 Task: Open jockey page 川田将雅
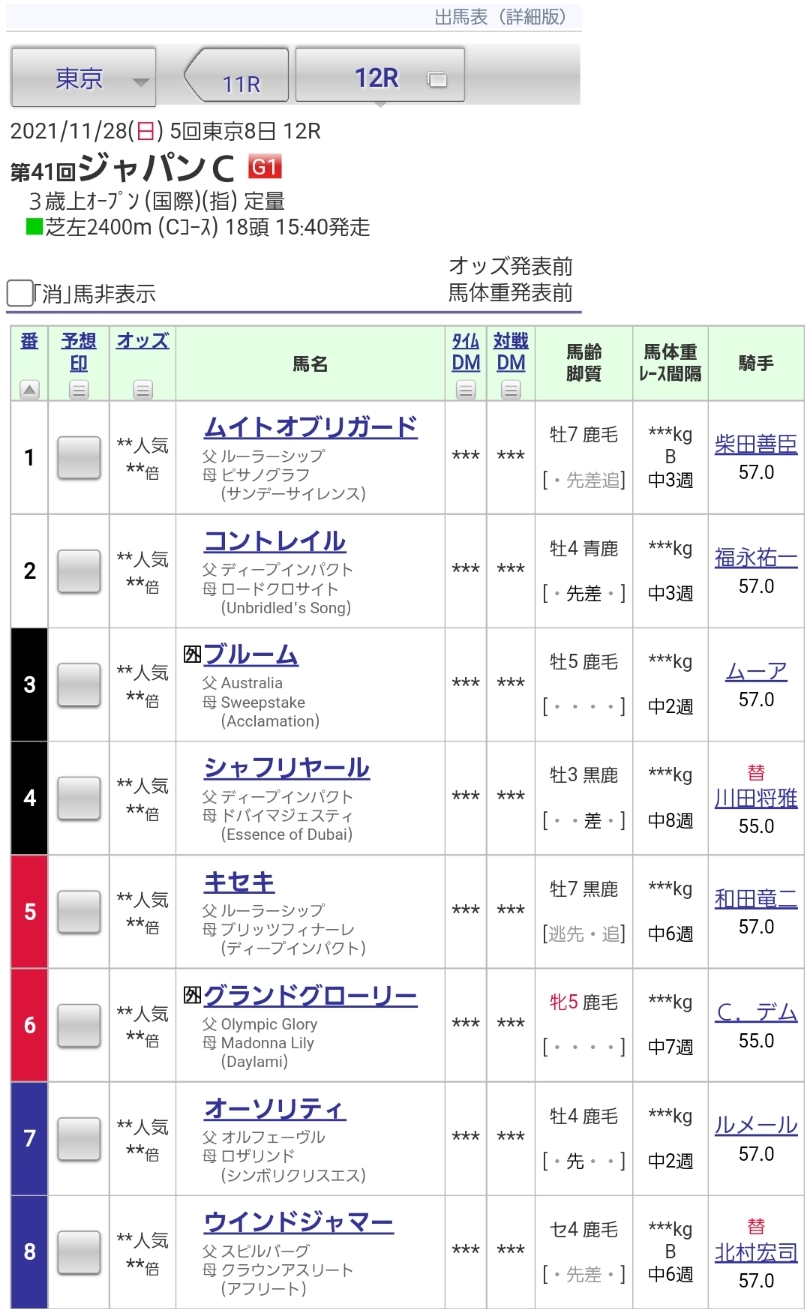click(x=756, y=798)
